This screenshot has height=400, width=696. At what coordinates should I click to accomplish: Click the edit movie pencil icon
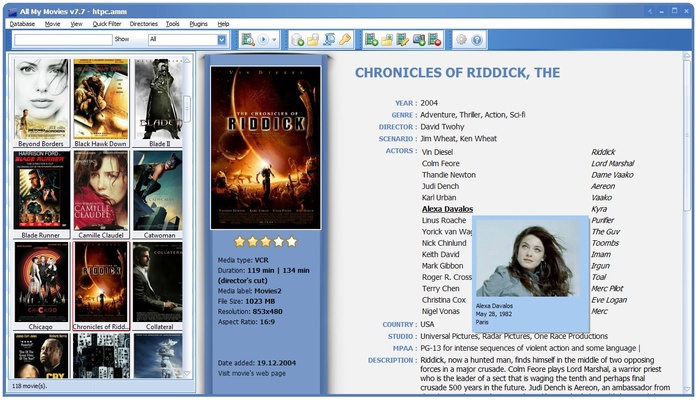tap(403, 40)
